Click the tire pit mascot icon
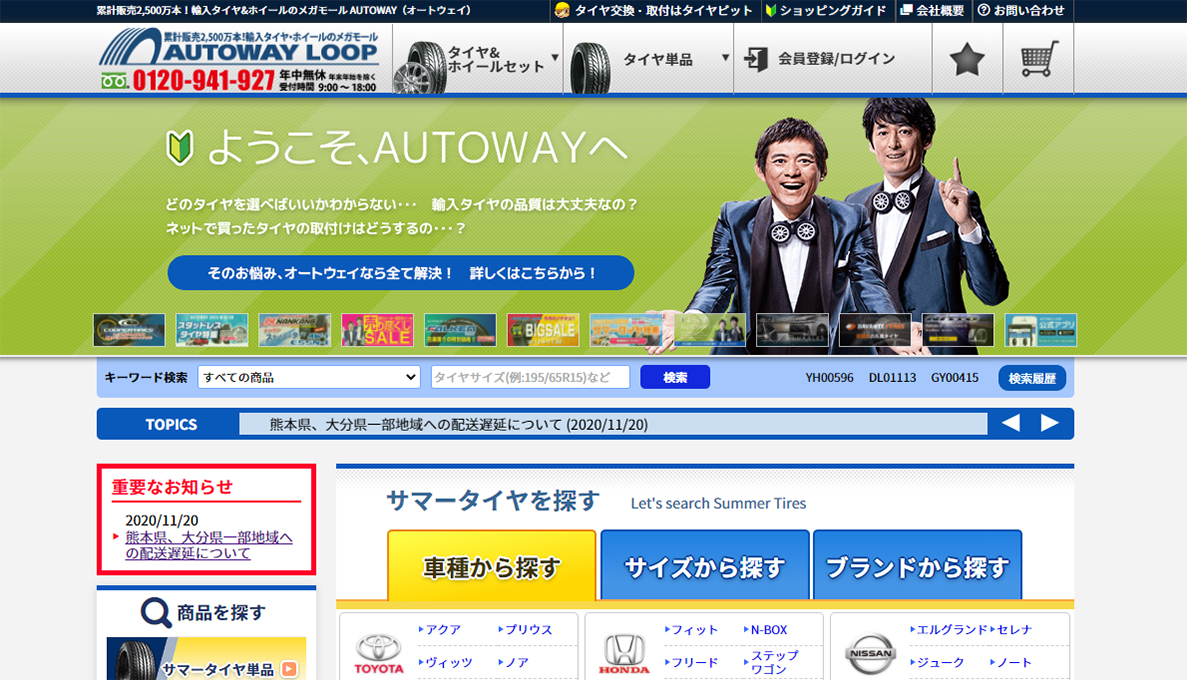The width and height of the screenshot is (1187, 680). point(562,11)
